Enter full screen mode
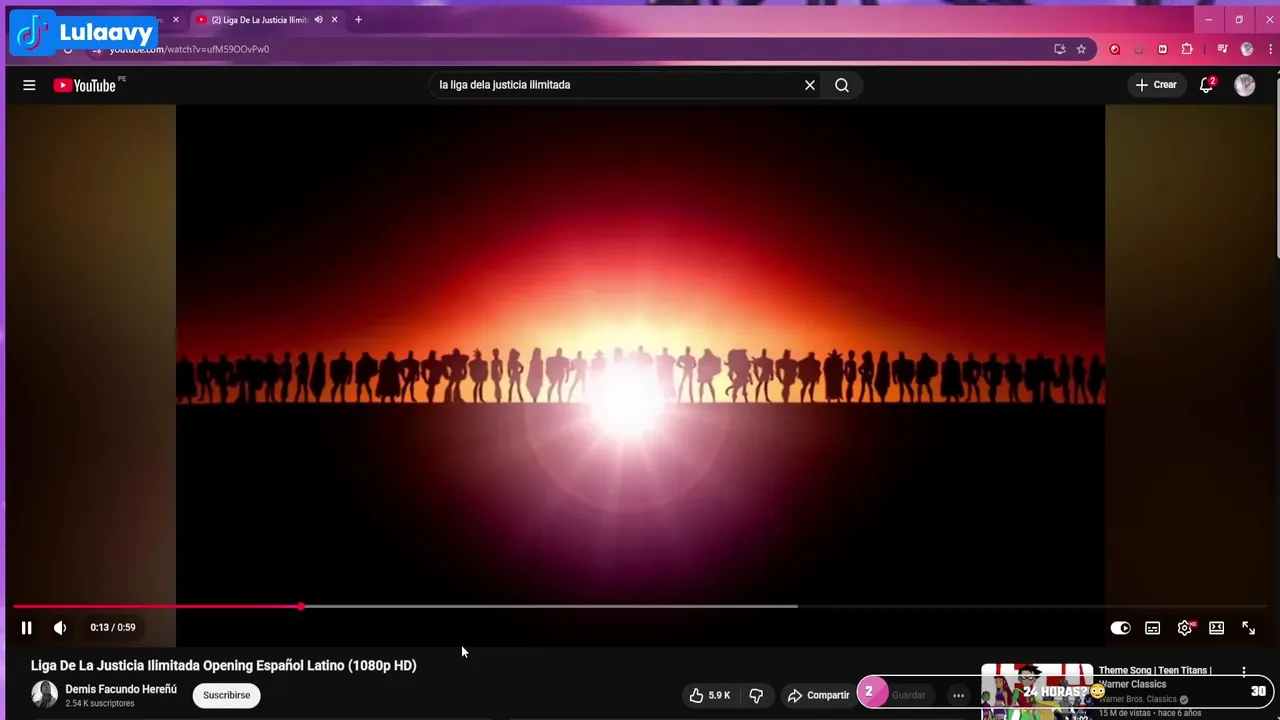This screenshot has width=1280, height=720. click(1249, 628)
